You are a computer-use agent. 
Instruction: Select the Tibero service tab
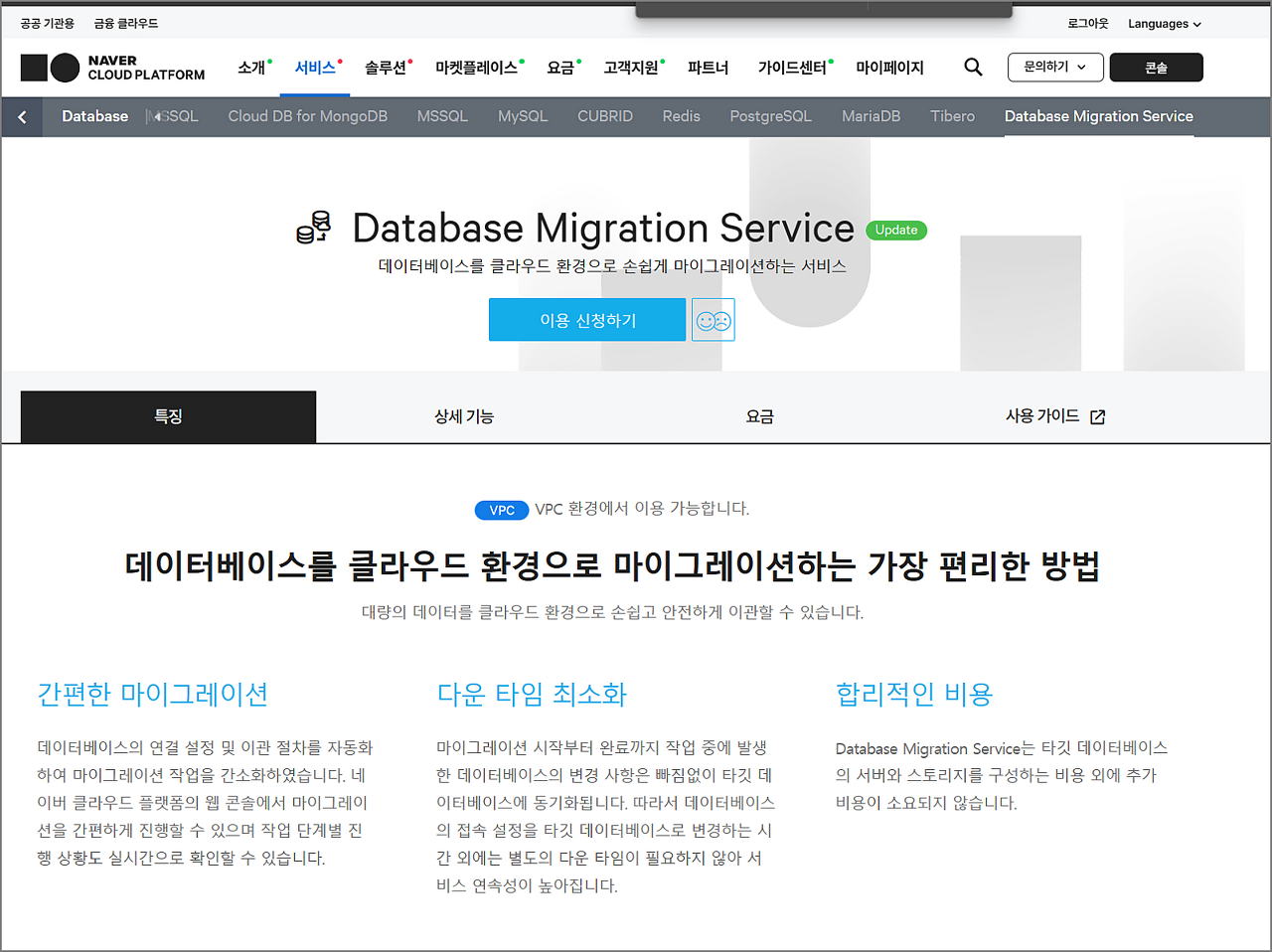click(953, 116)
